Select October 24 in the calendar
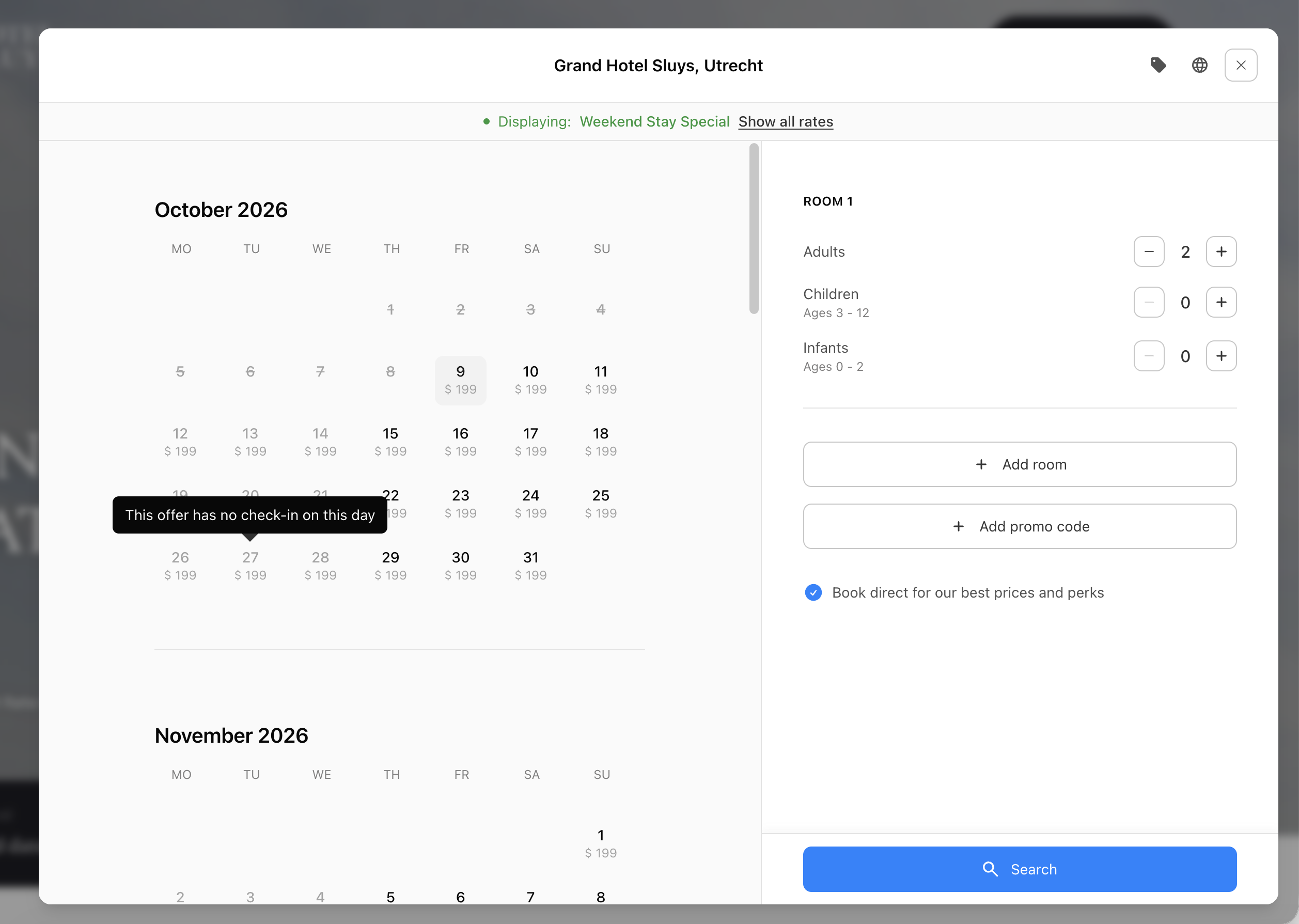Screen dimensions: 1299x924 [530, 504]
